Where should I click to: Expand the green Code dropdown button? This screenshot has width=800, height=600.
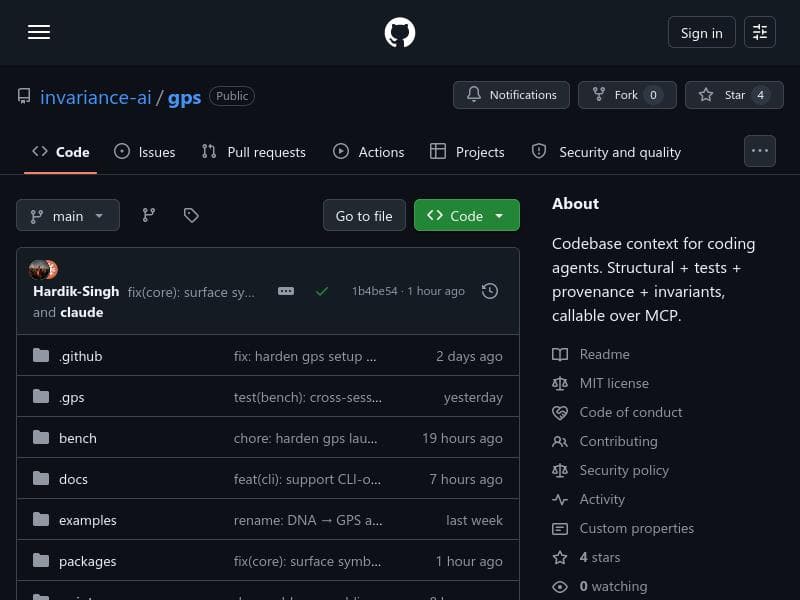point(467,215)
